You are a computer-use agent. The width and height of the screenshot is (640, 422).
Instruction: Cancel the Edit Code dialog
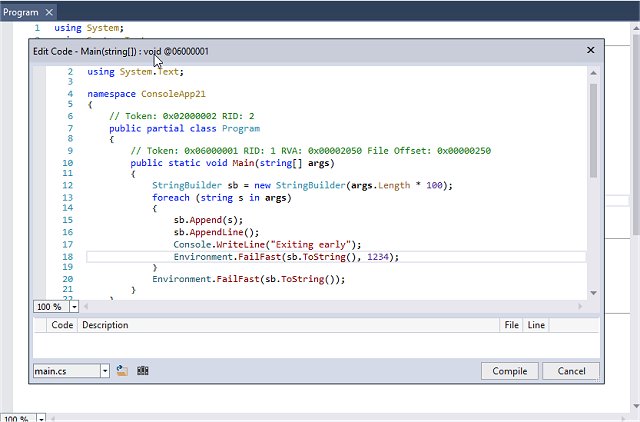coord(571,371)
